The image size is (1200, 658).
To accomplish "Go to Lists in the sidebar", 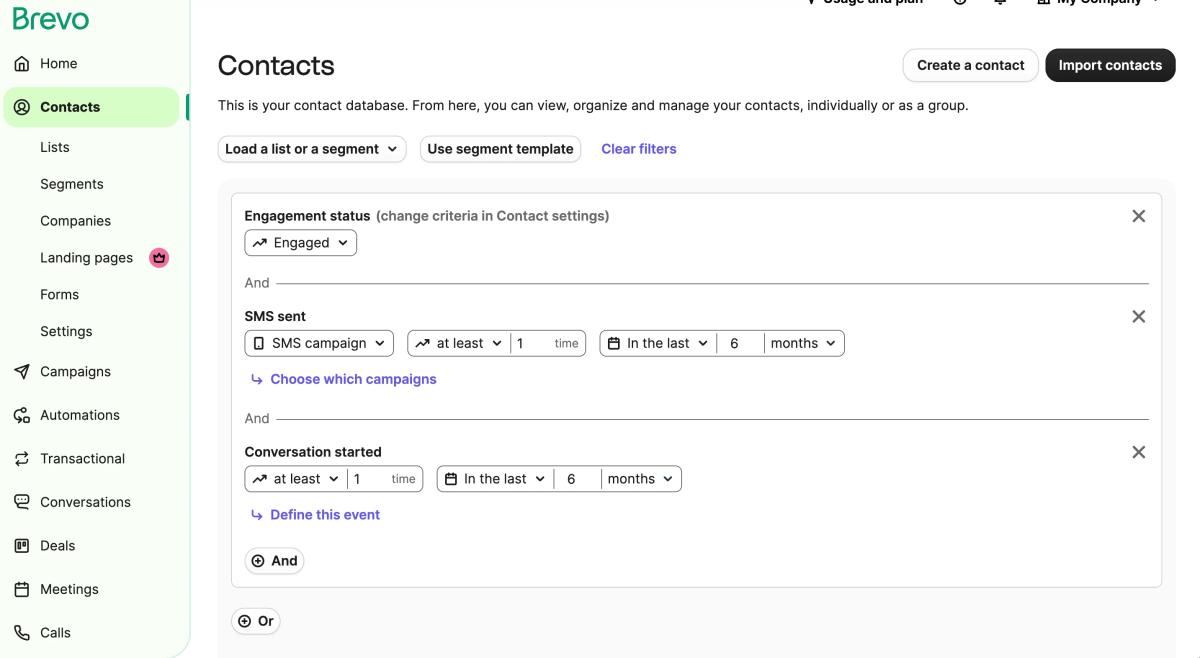I will click(x=55, y=147).
